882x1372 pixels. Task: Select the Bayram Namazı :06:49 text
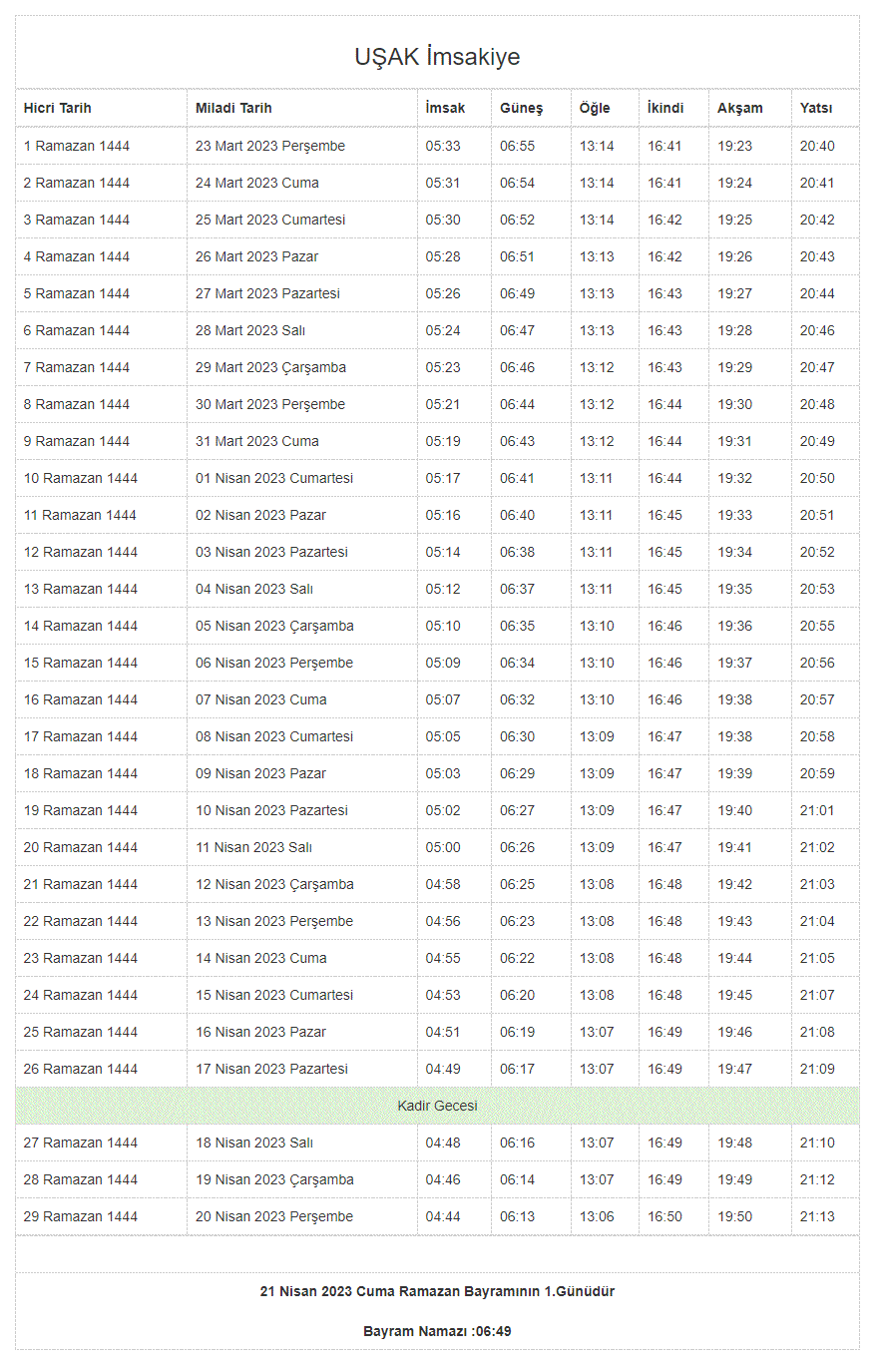tap(437, 1331)
